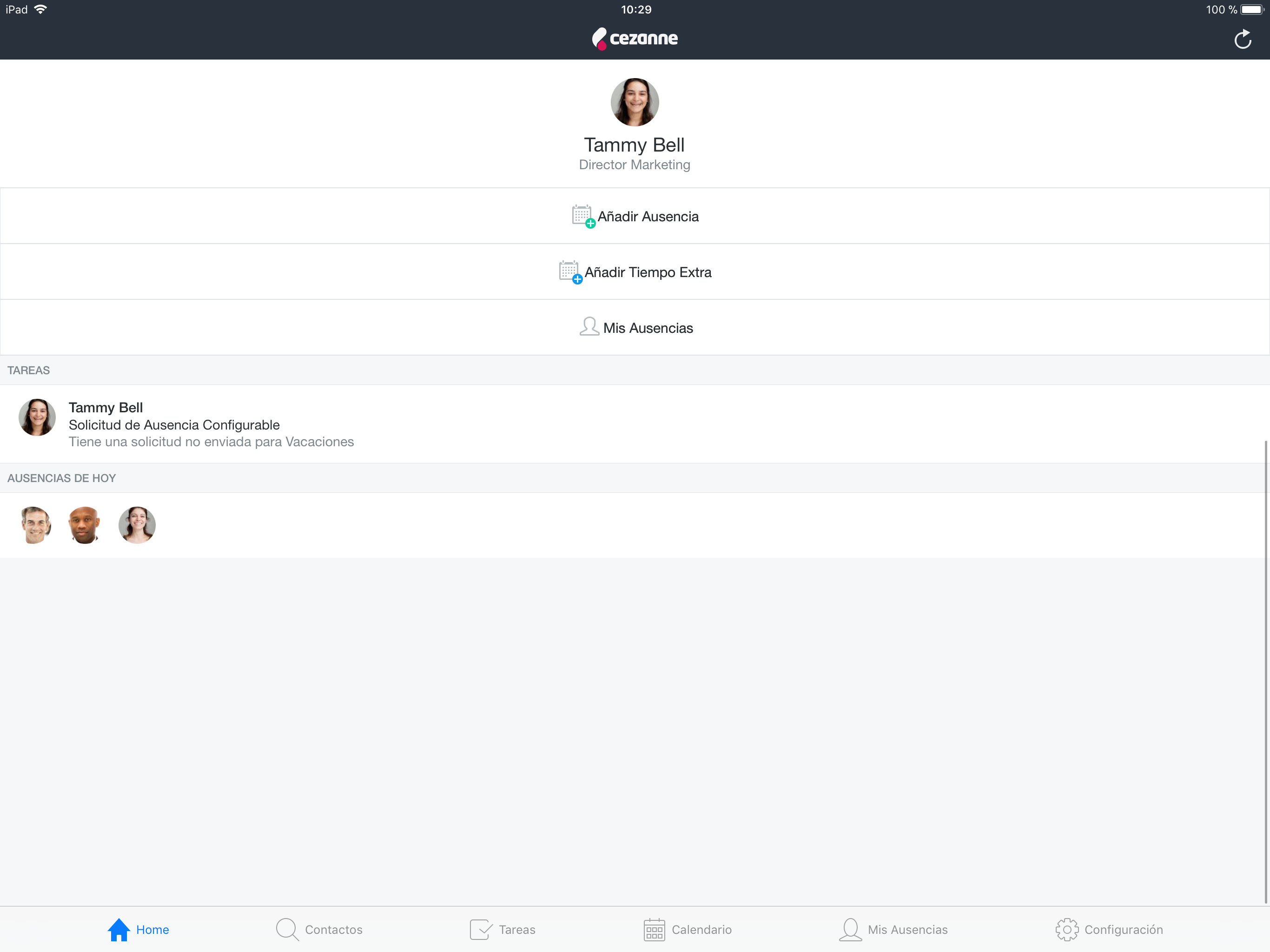Tap the Wi-Fi status icon
This screenshot has width=1270, height=952.
pos(41,10)
